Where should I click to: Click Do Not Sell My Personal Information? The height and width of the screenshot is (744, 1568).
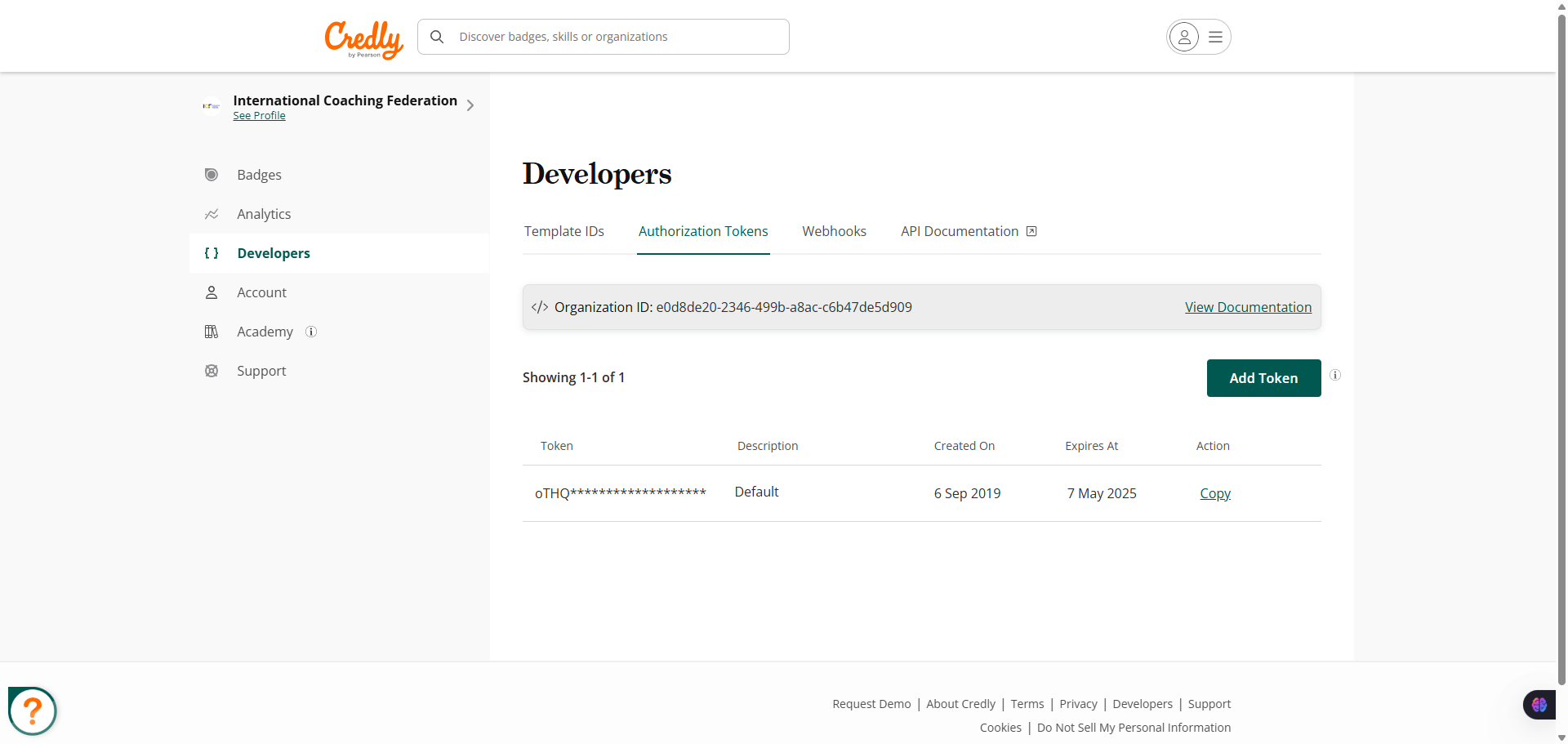(x=1134, y=728)
